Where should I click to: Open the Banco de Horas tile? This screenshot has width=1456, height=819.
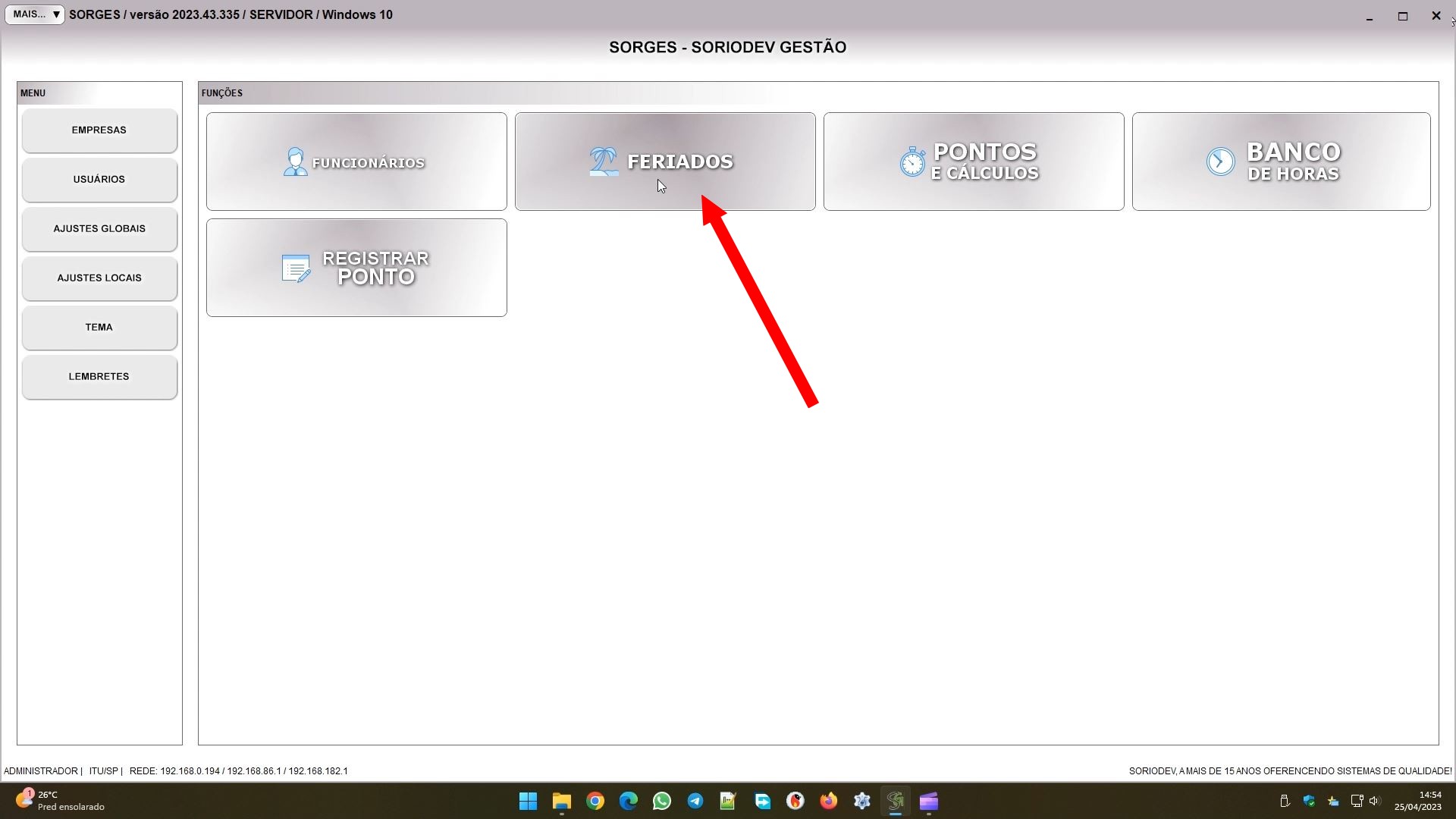coord(1281,162)
